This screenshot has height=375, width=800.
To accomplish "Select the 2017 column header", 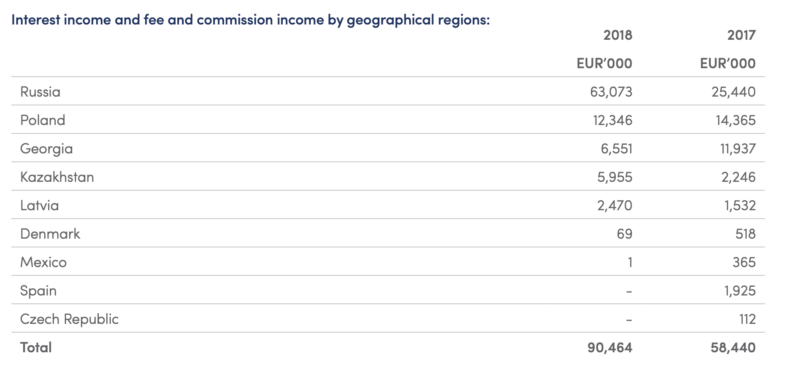I will point(741,35).
